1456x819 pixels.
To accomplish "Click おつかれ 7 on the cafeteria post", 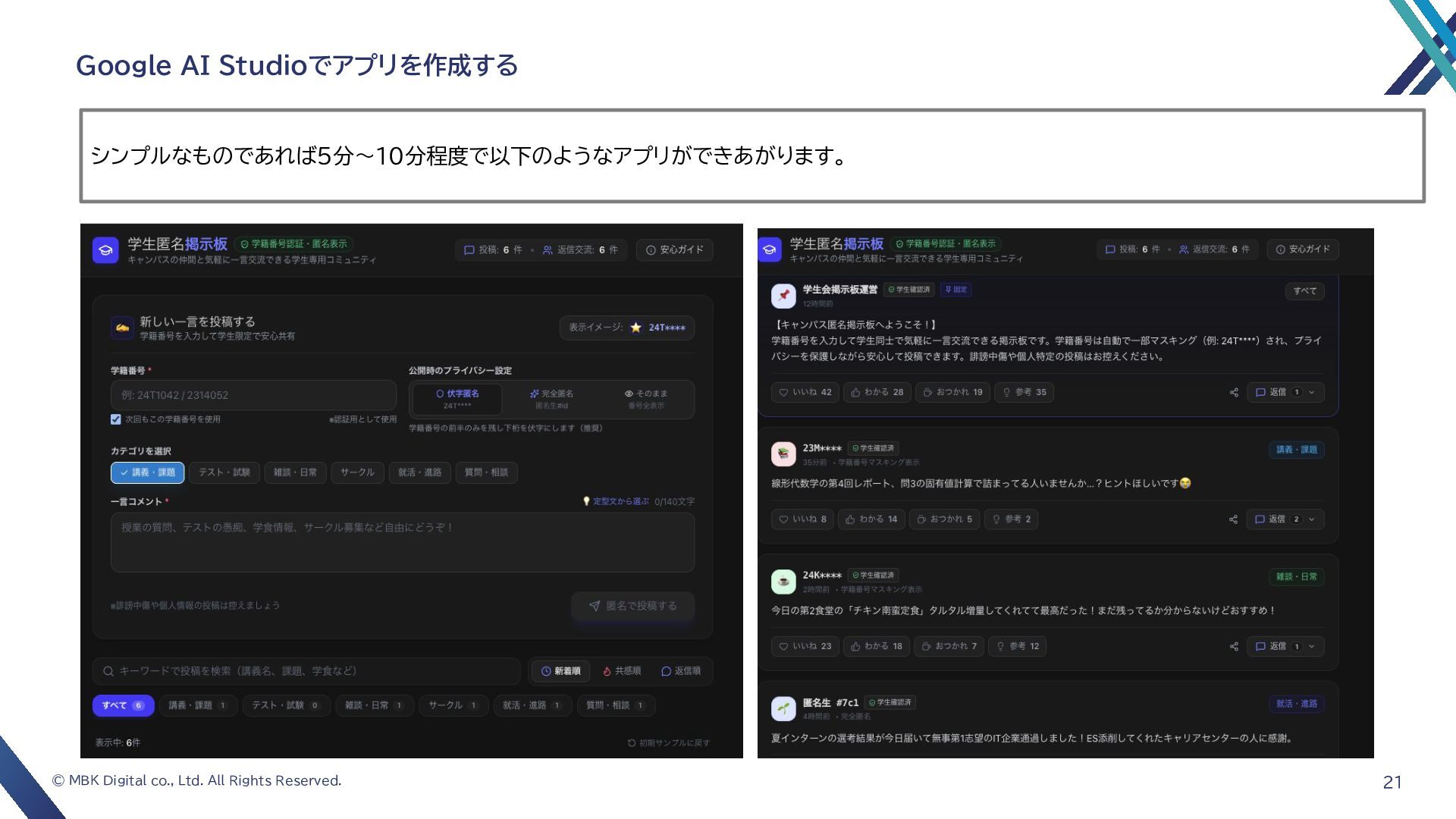I will click(x=949, y=646).
